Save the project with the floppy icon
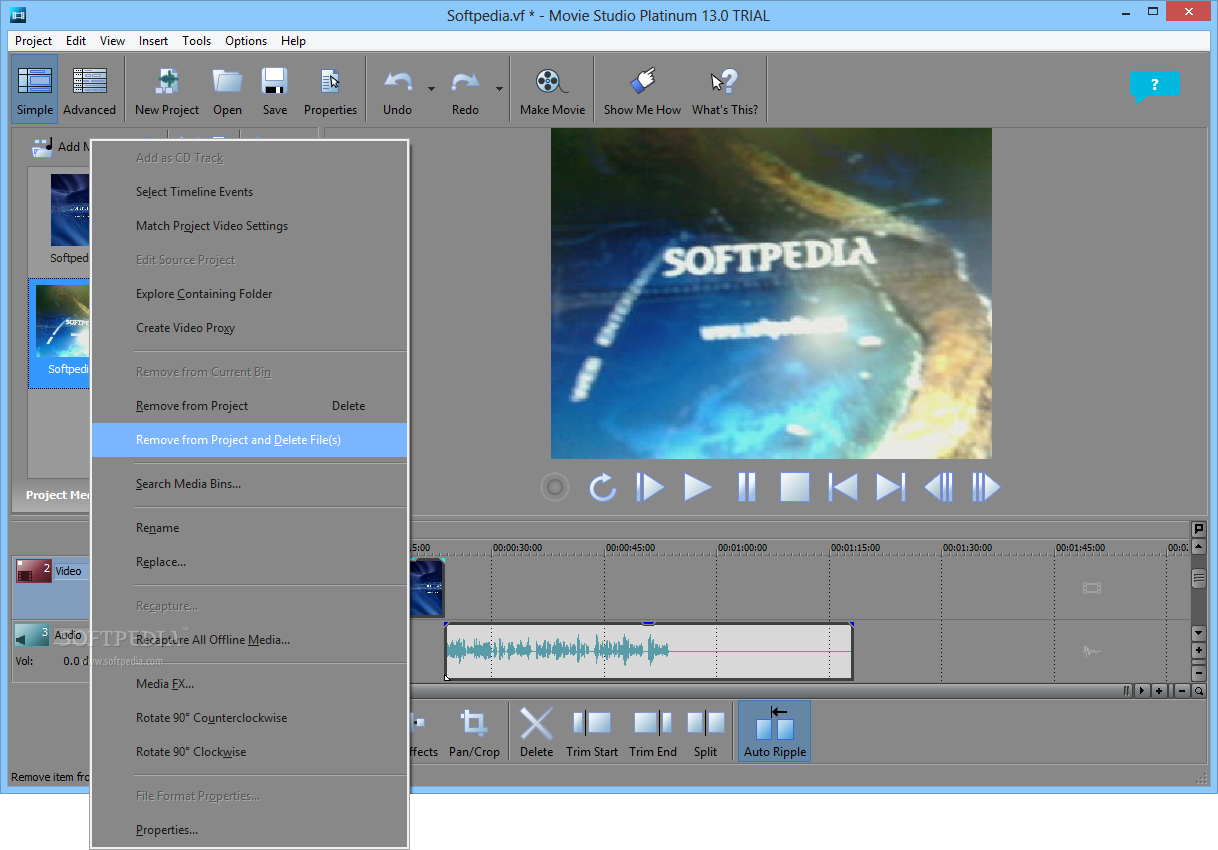The height and width of the screenshot is (850, 1218). click(x=275, y=82)
